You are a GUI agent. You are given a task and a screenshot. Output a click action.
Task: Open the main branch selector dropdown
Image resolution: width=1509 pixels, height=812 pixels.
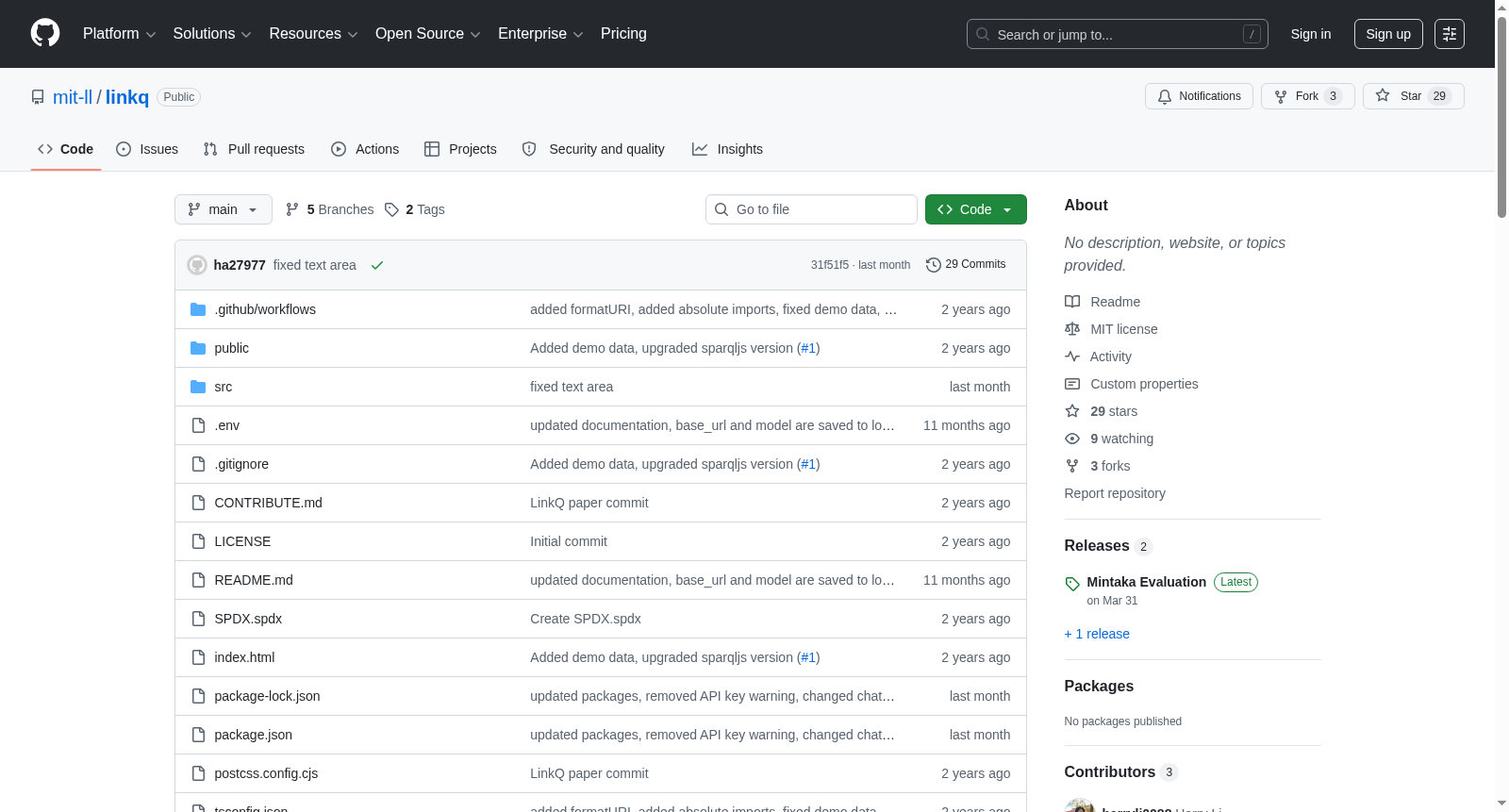coord(224,209)
